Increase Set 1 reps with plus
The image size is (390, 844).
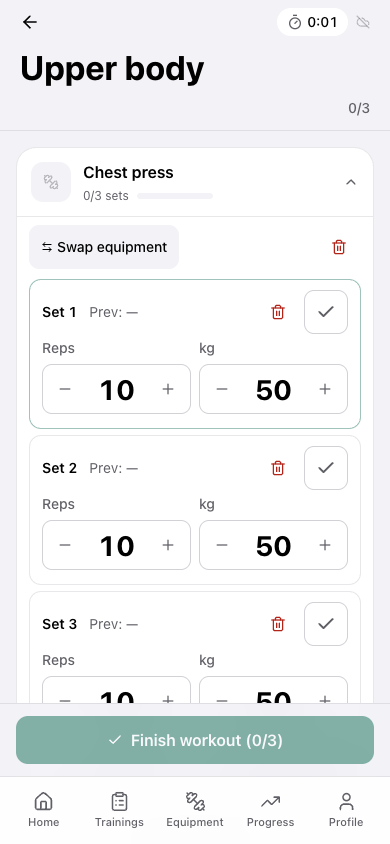[x=168, y=389]
